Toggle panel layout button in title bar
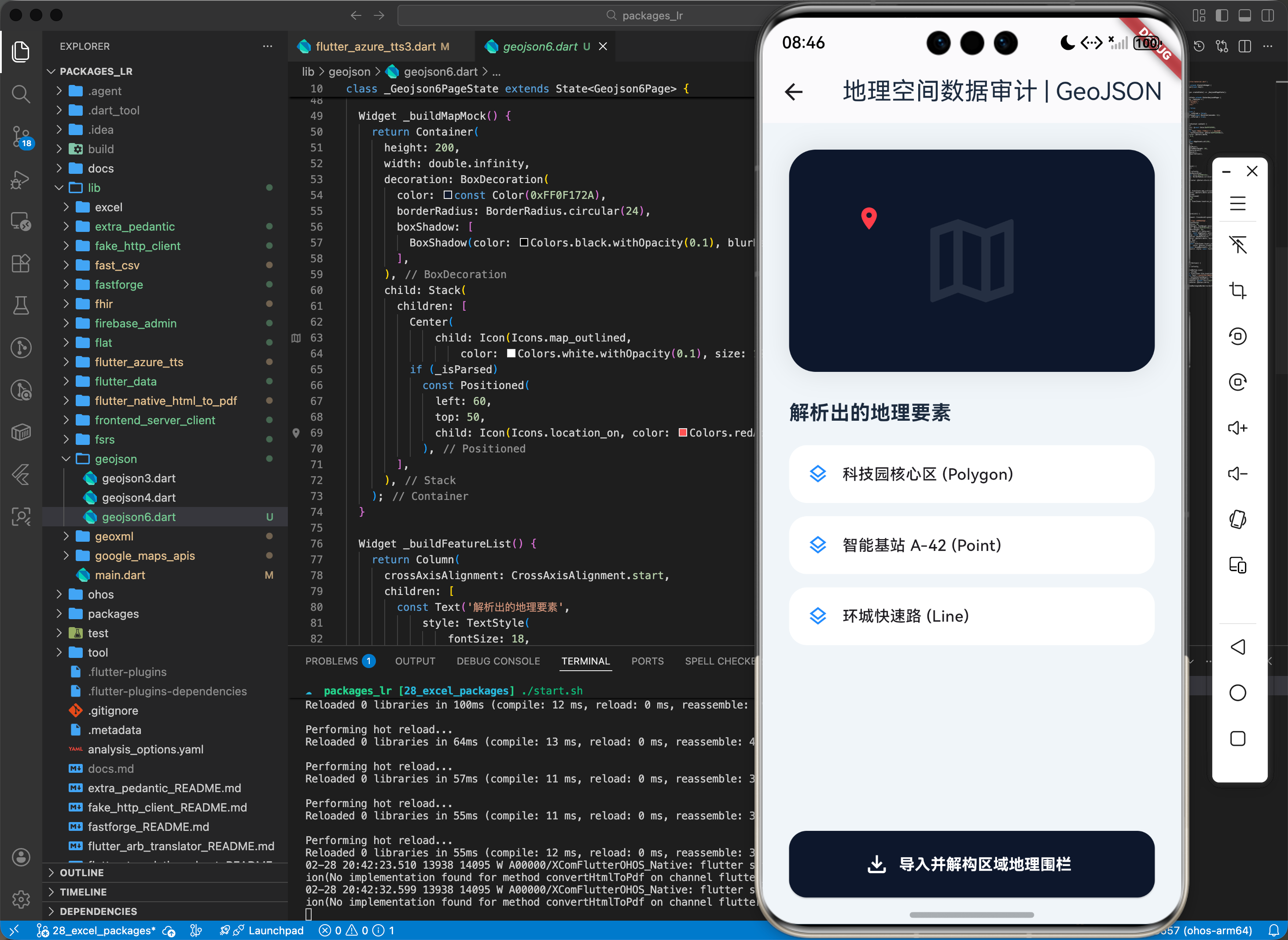Screen dimensions: 1288x940 point(1245,15)
